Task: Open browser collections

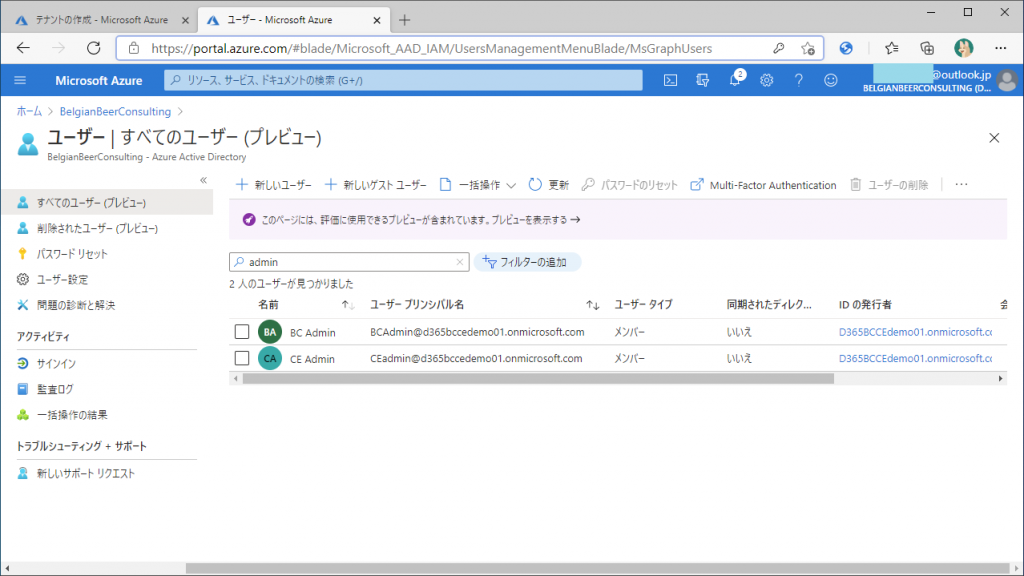Action: 927,48
